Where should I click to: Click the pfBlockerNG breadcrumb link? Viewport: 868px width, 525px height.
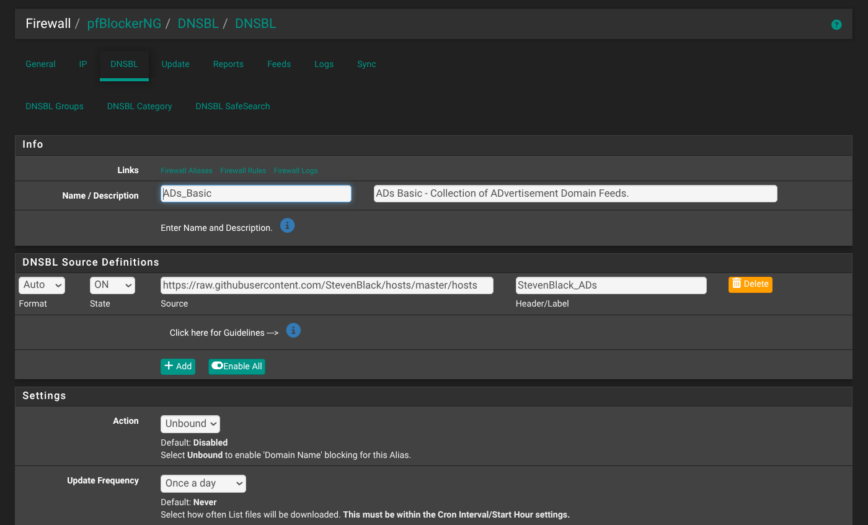coord(124,24)
